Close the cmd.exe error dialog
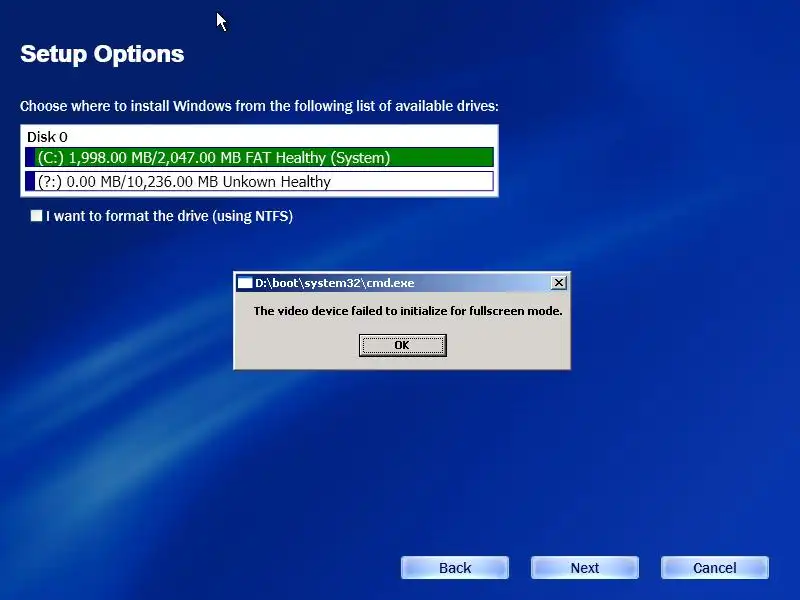800x600 pixels. pyautogui.click(x=559, y=283)
